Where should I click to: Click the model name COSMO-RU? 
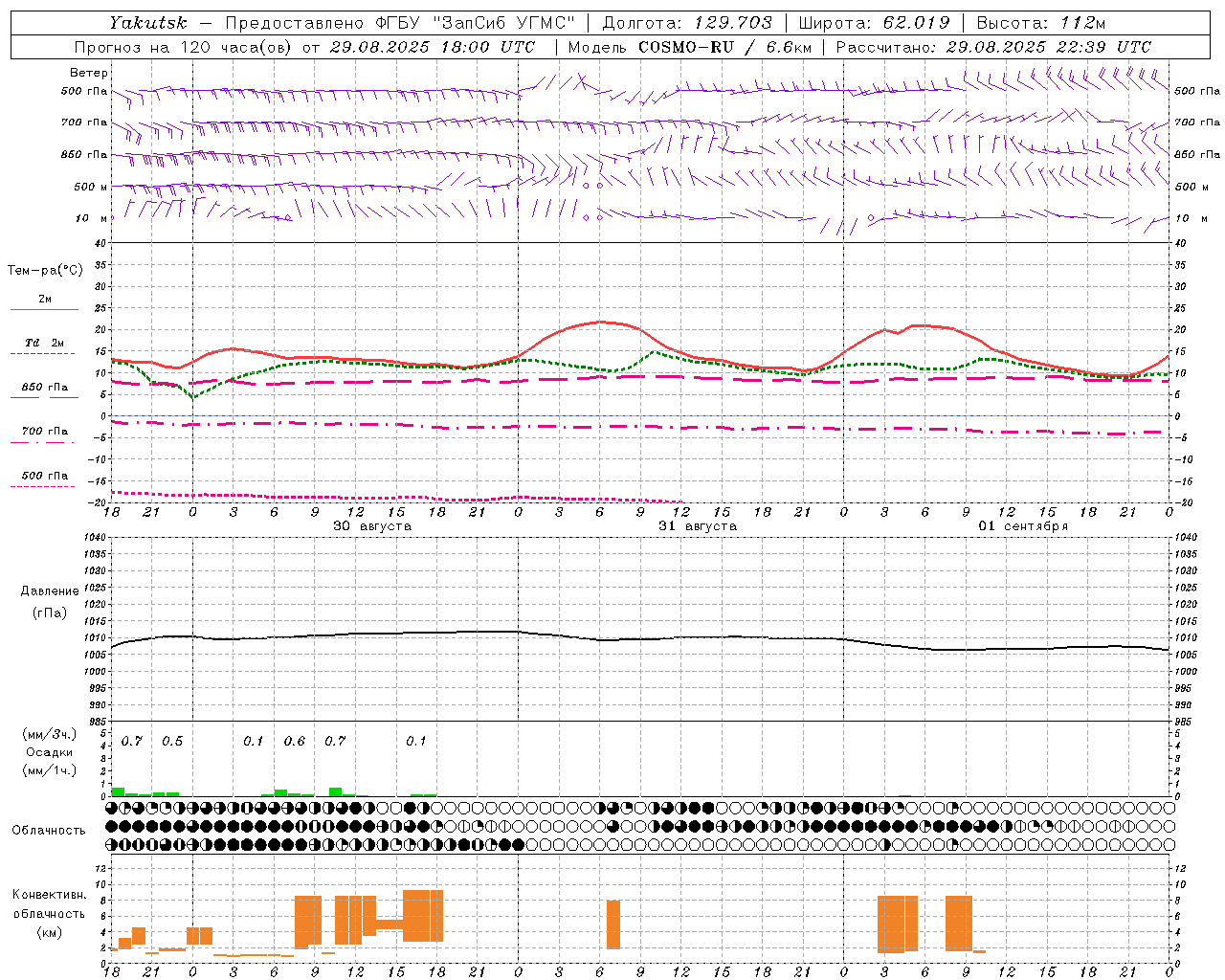685,47
